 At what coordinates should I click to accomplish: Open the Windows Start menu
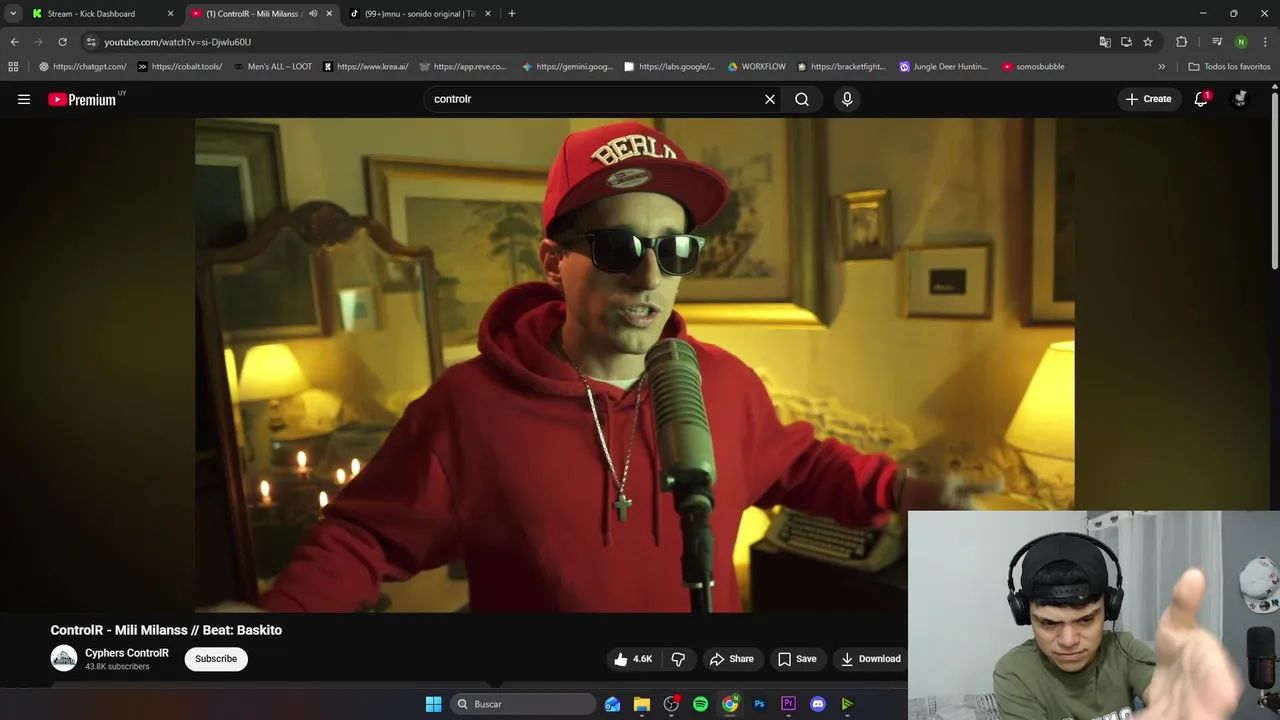click(x=433, y=704)
